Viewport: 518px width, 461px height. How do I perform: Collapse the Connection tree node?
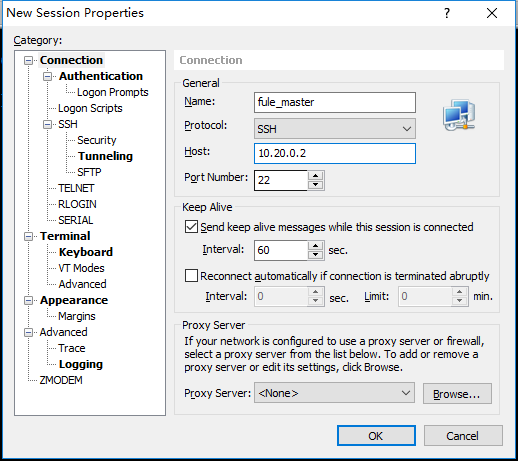tap(29, 60)
